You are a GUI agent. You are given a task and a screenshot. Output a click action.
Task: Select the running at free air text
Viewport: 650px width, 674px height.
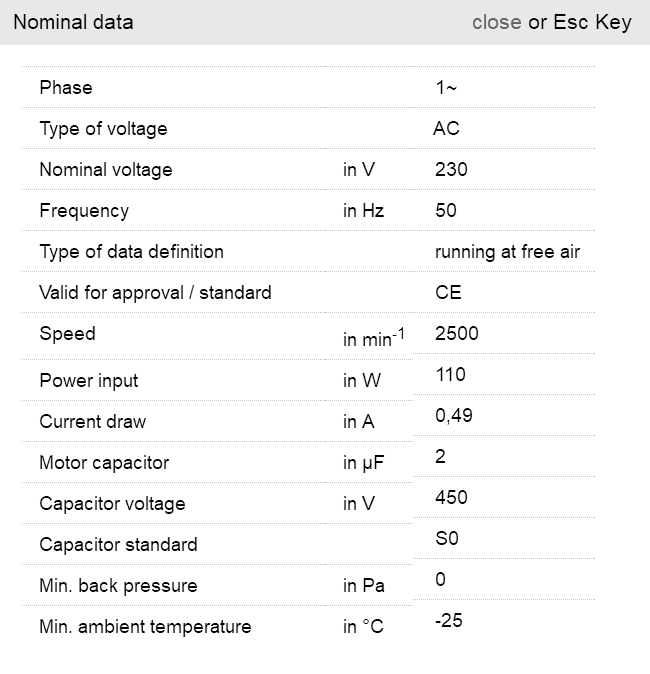coord(507,252)
